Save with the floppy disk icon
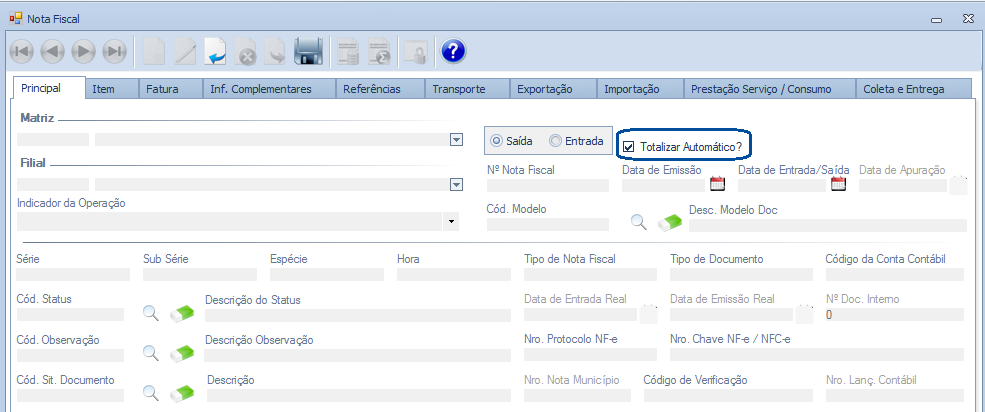 (308, 52)
